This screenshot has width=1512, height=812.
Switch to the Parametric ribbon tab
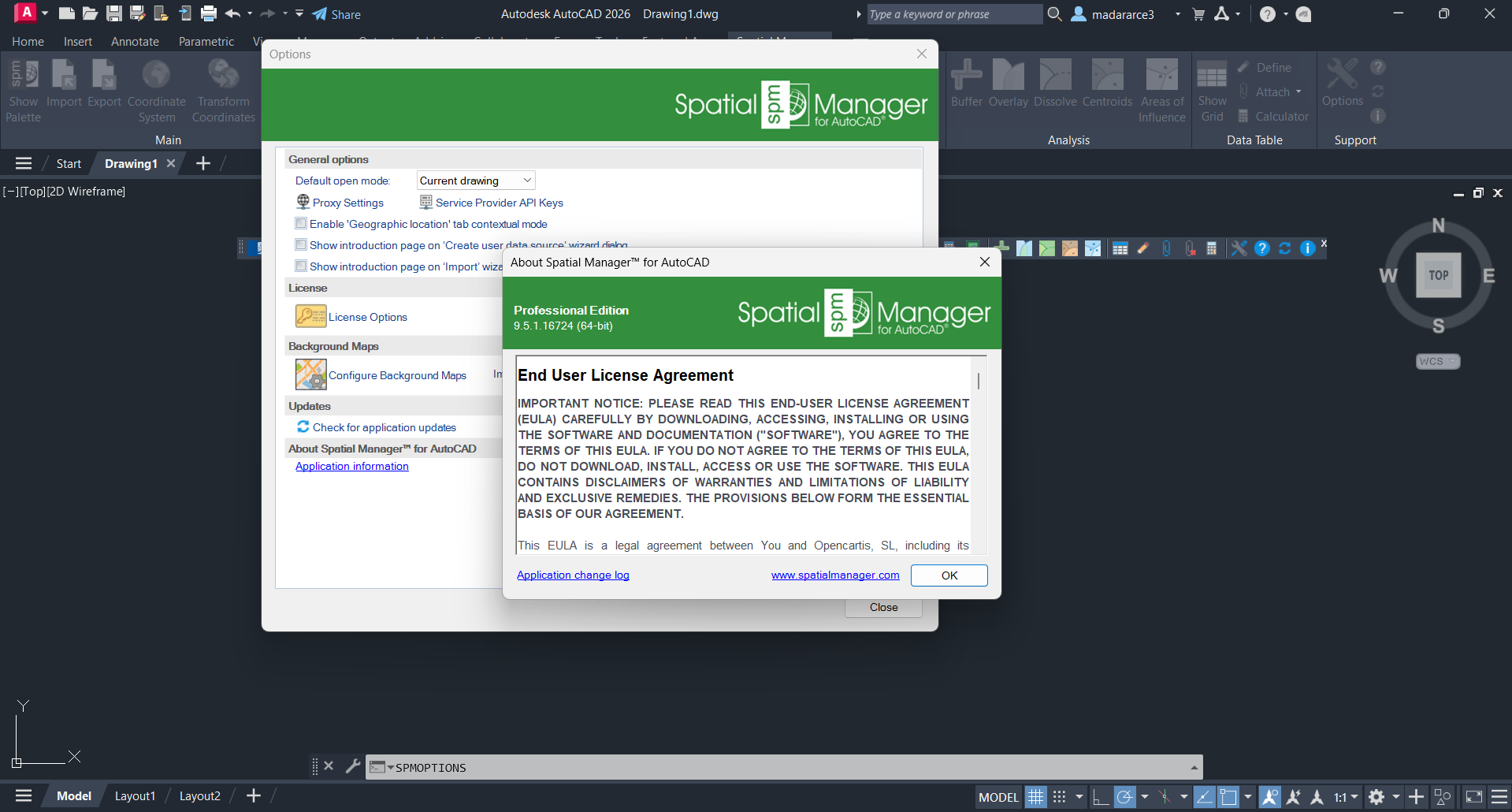[206, 42]
